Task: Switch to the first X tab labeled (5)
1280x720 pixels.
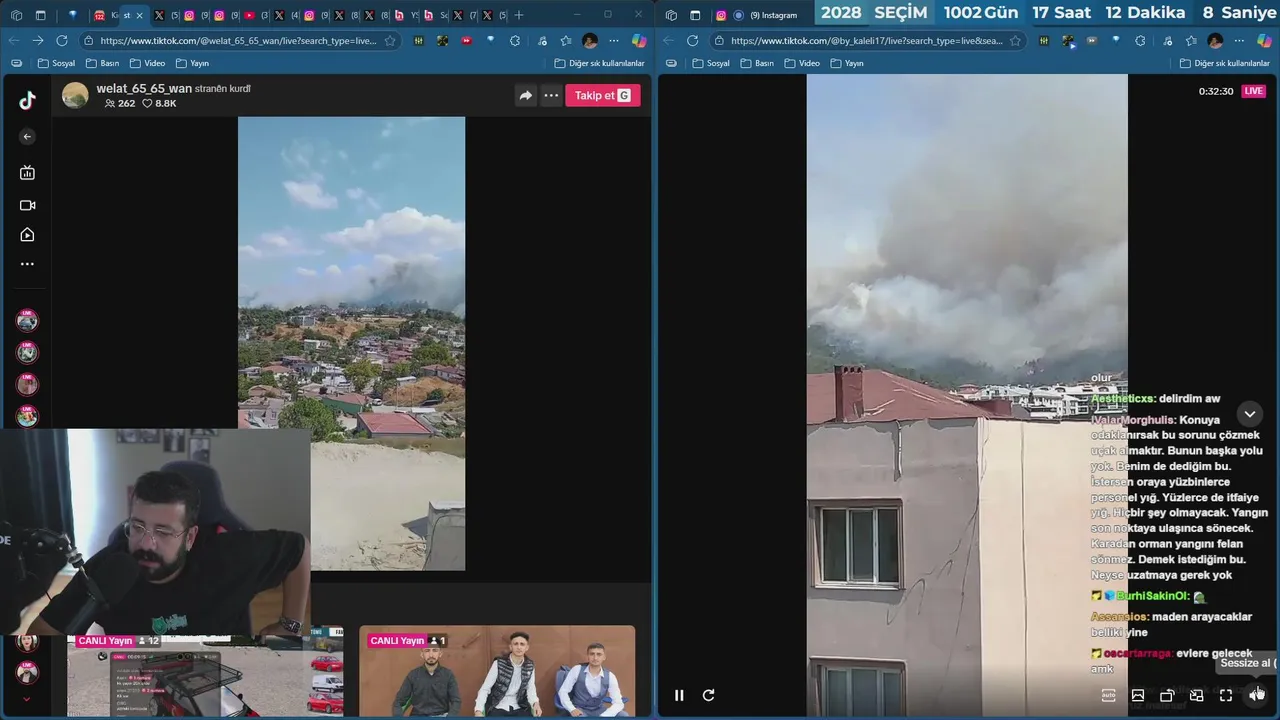Action: click(167, 15)
